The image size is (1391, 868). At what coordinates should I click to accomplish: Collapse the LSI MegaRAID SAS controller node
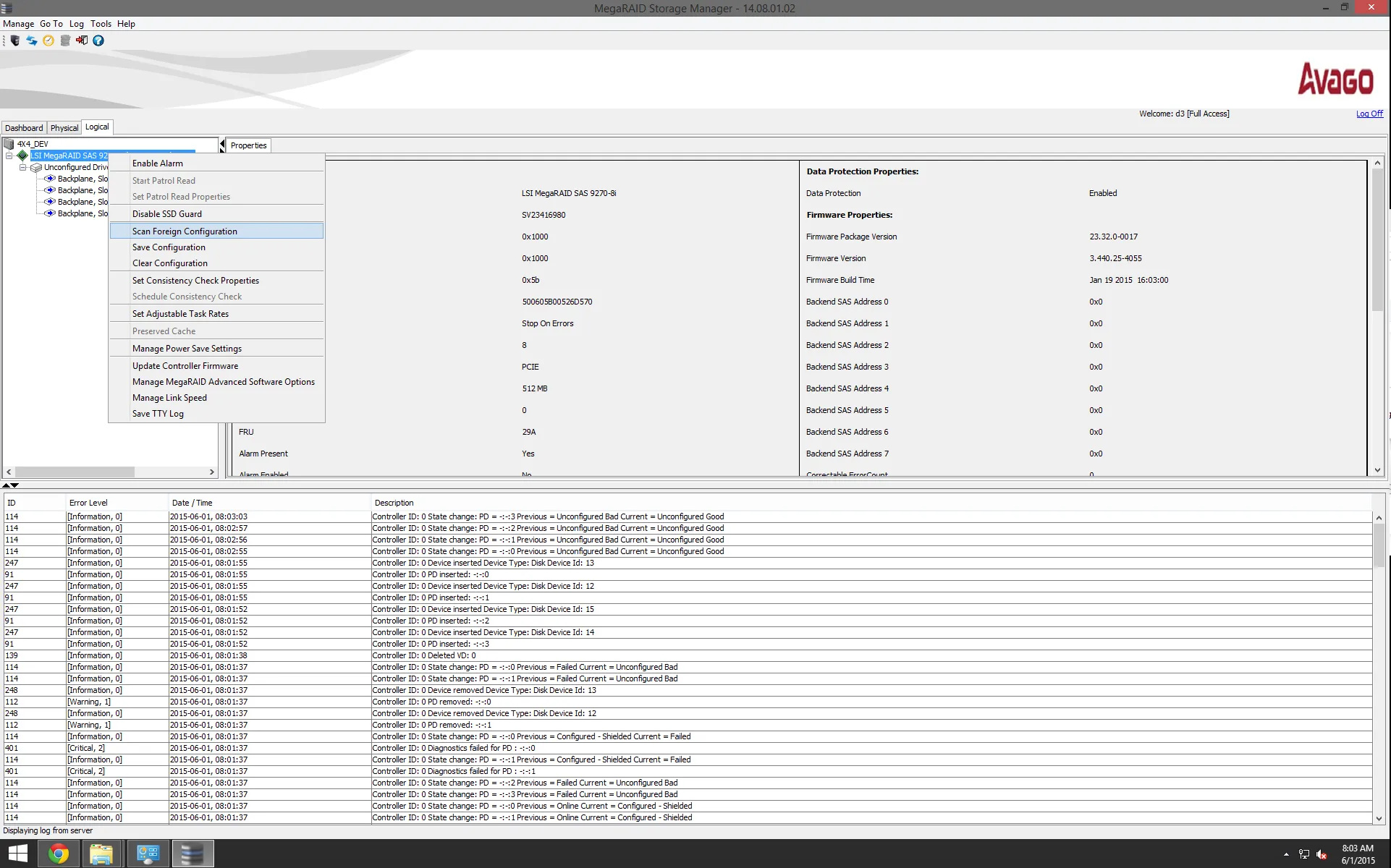coord(10,156)
